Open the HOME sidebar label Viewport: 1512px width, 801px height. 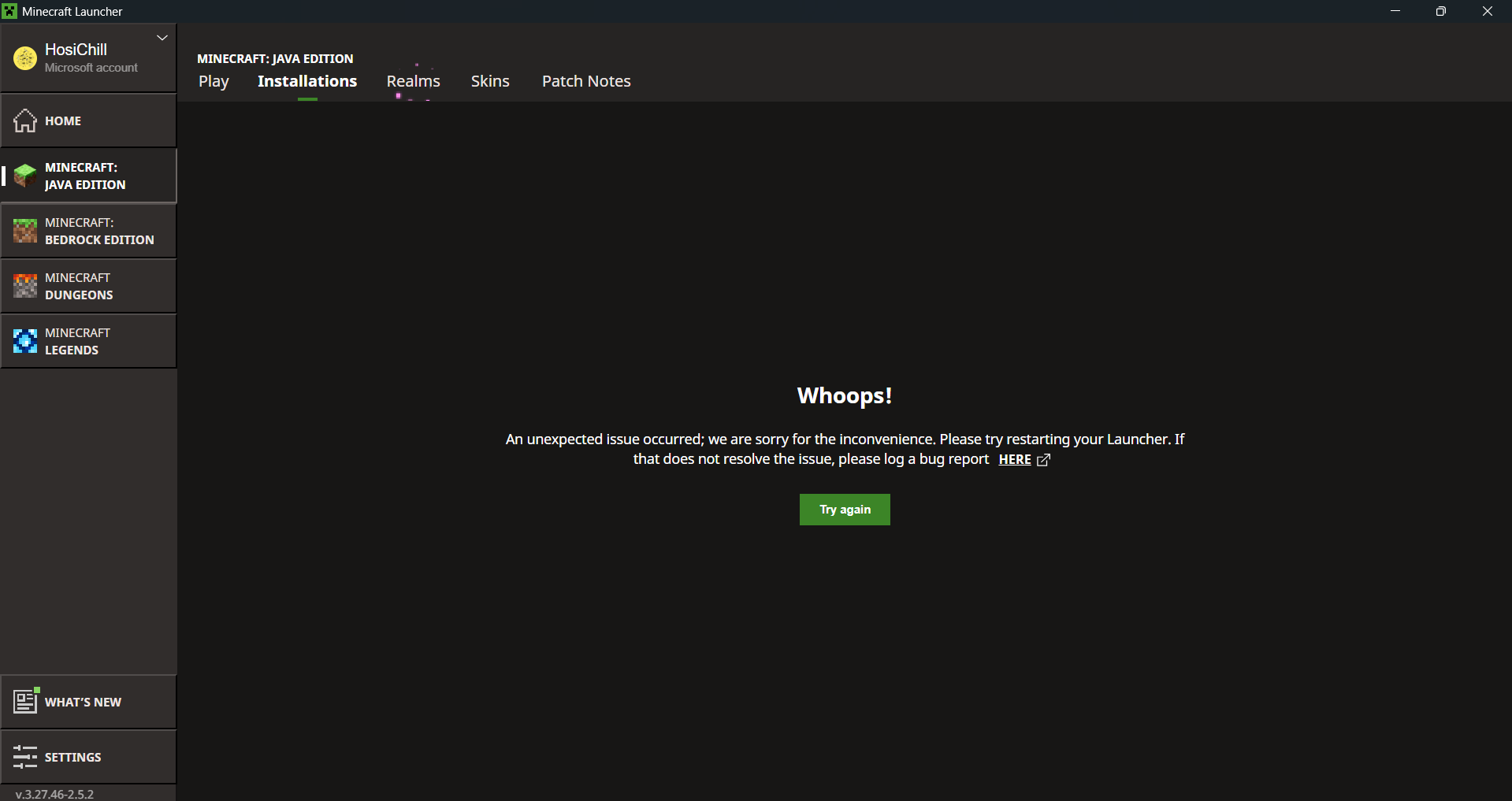coord(63,121)
